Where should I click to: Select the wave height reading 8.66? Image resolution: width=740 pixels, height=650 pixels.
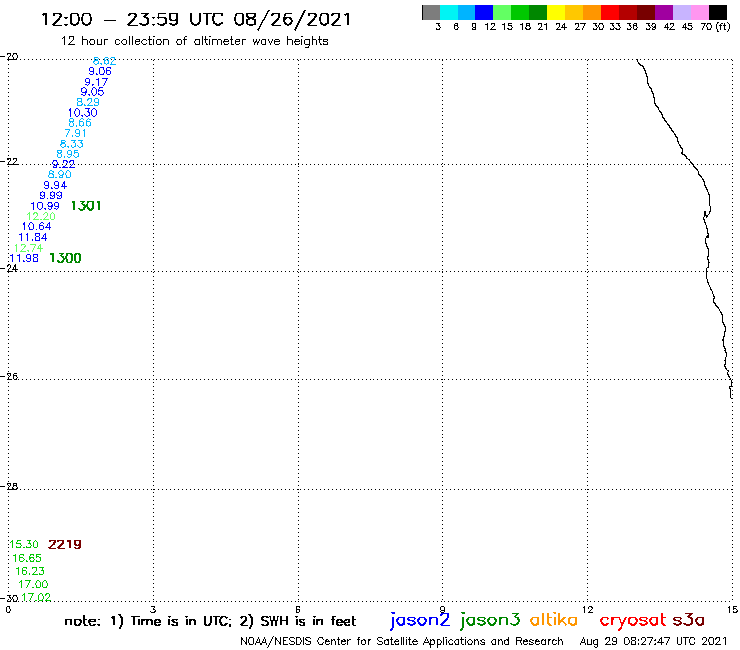[x=80, y=123]
